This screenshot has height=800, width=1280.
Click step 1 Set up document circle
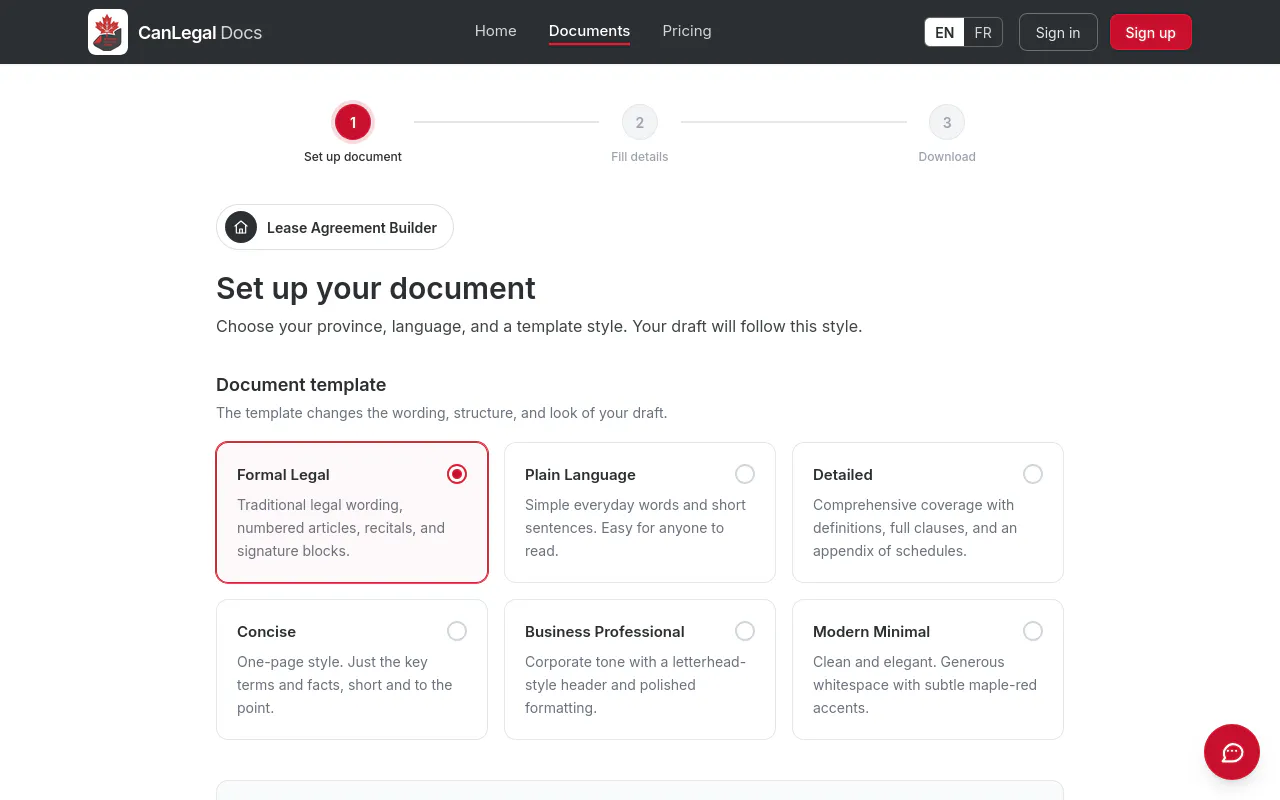[353, 122]
